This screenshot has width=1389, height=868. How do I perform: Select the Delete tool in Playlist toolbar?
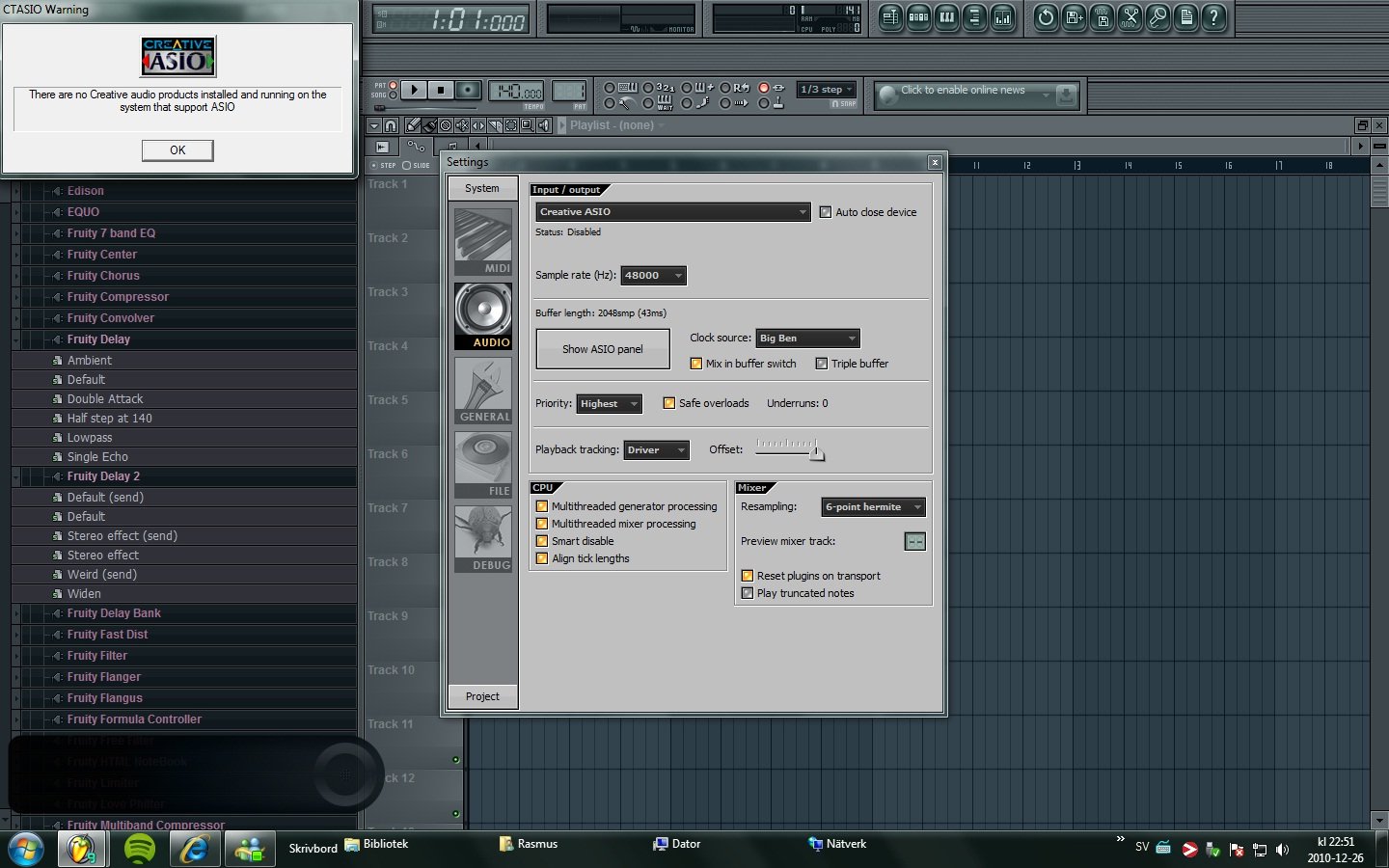(x=446, y=125)
